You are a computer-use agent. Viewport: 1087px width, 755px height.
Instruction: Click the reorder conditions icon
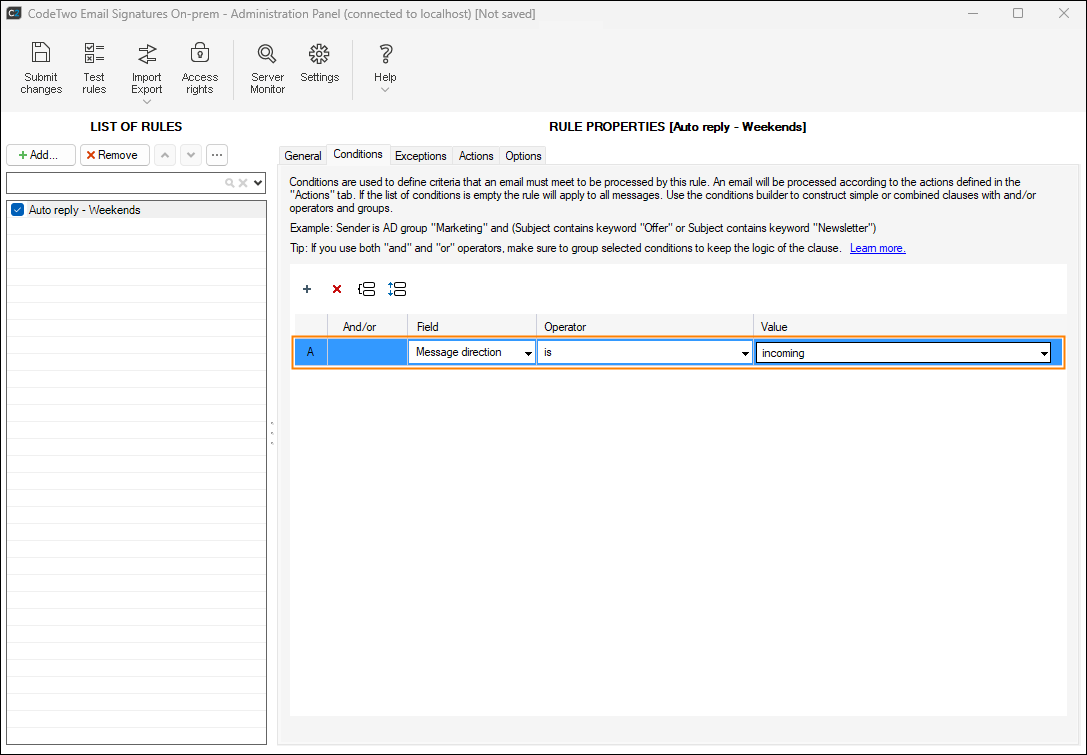397,289
